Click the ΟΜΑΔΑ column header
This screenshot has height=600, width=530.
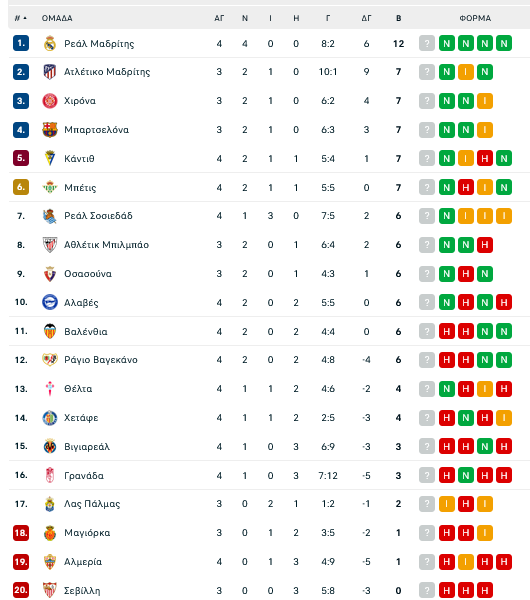tap(57, 18)
